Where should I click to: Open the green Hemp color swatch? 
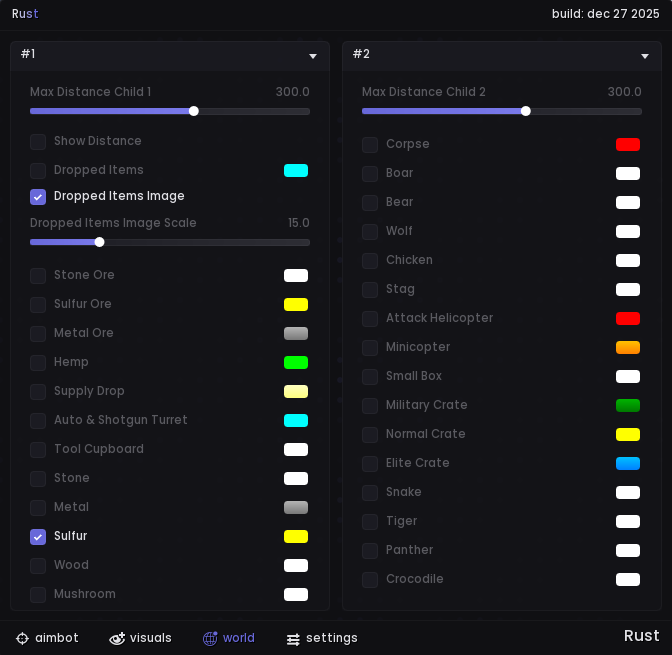tap(296, 363)
